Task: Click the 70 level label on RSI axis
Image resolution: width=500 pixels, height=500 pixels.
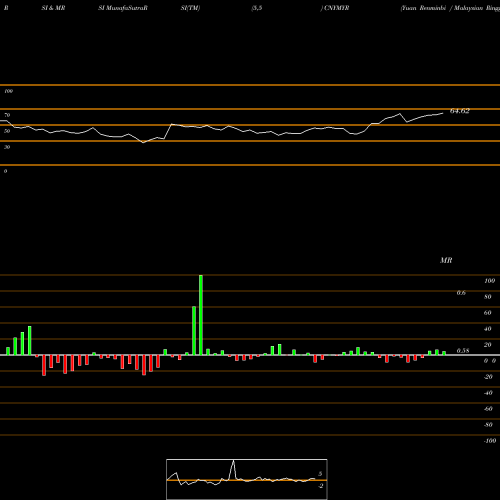Action: pyautogui.click(x=7, y=115)
